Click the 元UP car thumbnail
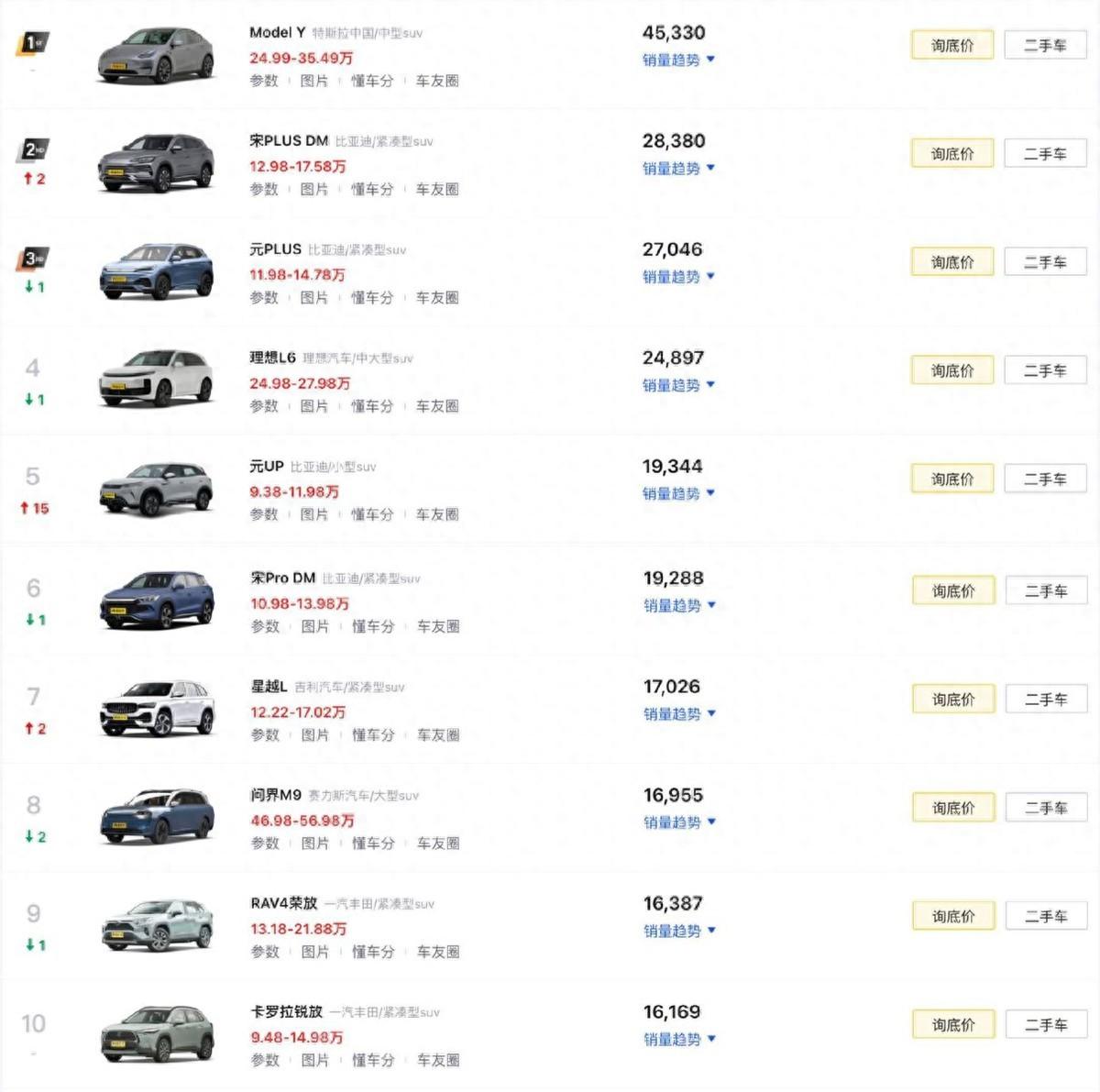Image resolution: width=1100 pixels, height=1092 pixels. pos(157,487)
